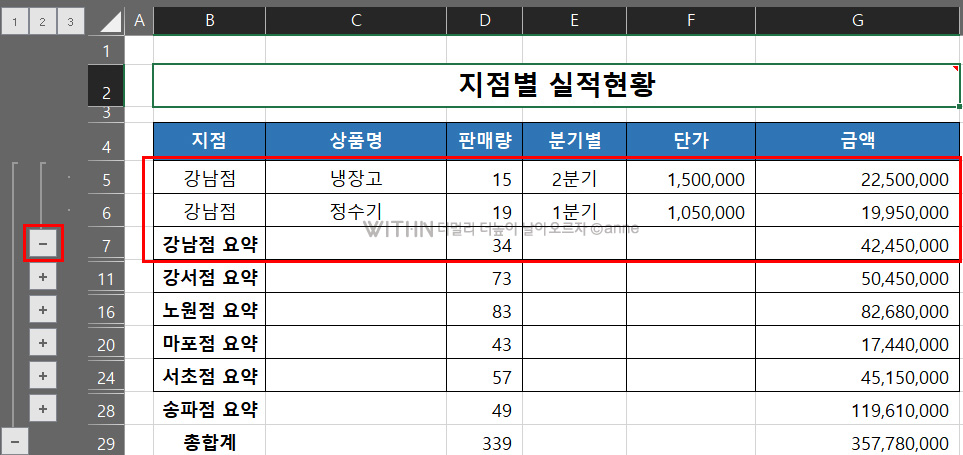Select the amount 82,680,000 cell
Screen dimensions: 963x455
click(858, 310)
